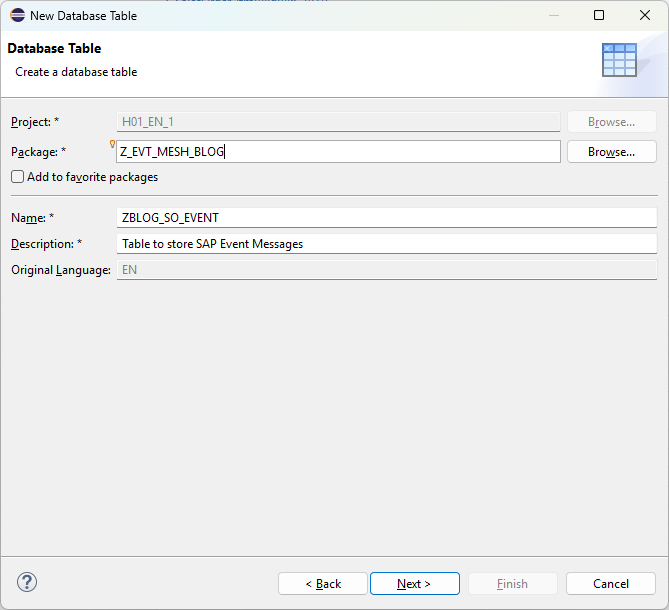Click the Finish button

(512, 584)
